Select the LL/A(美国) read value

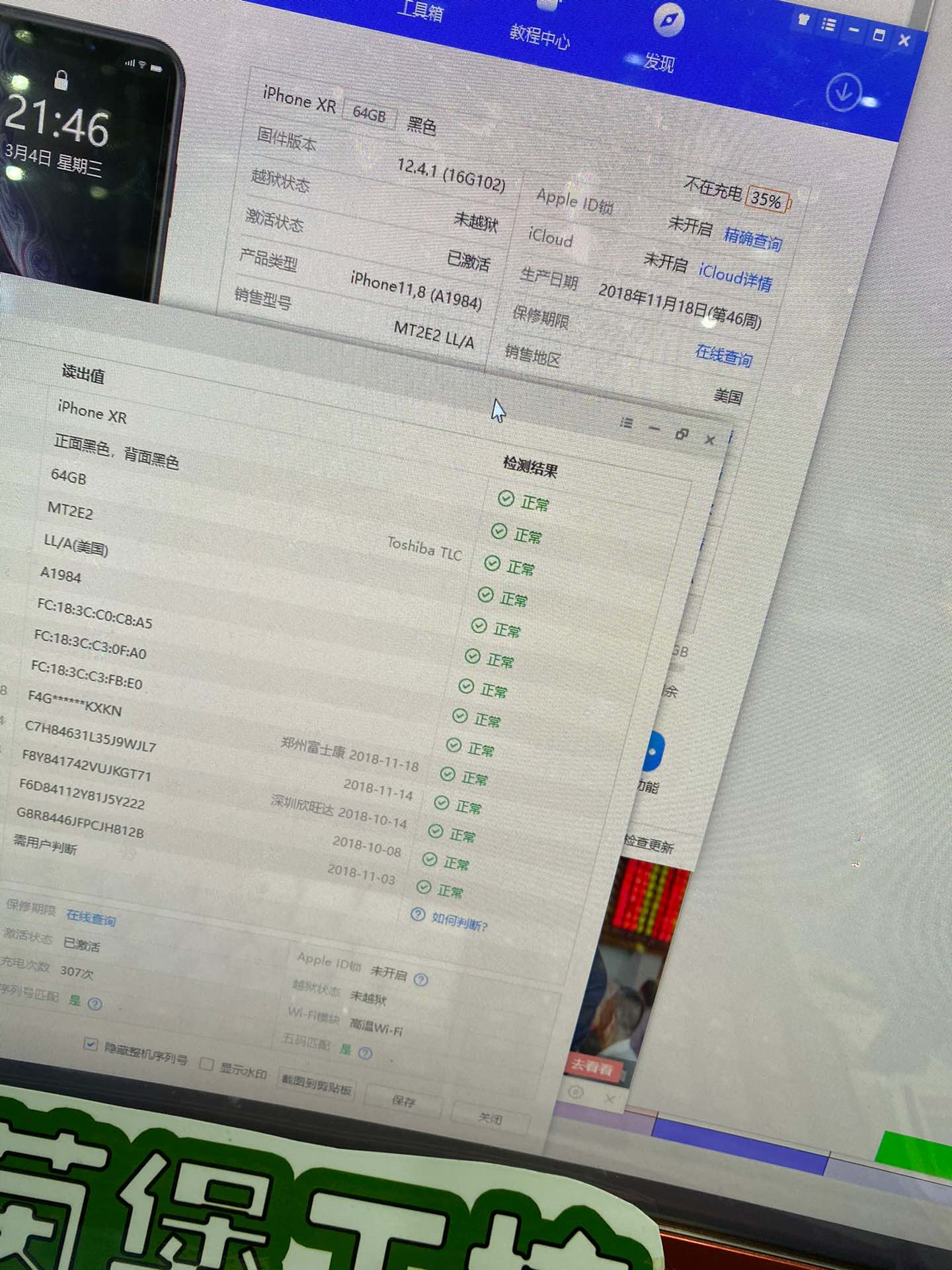75,544
